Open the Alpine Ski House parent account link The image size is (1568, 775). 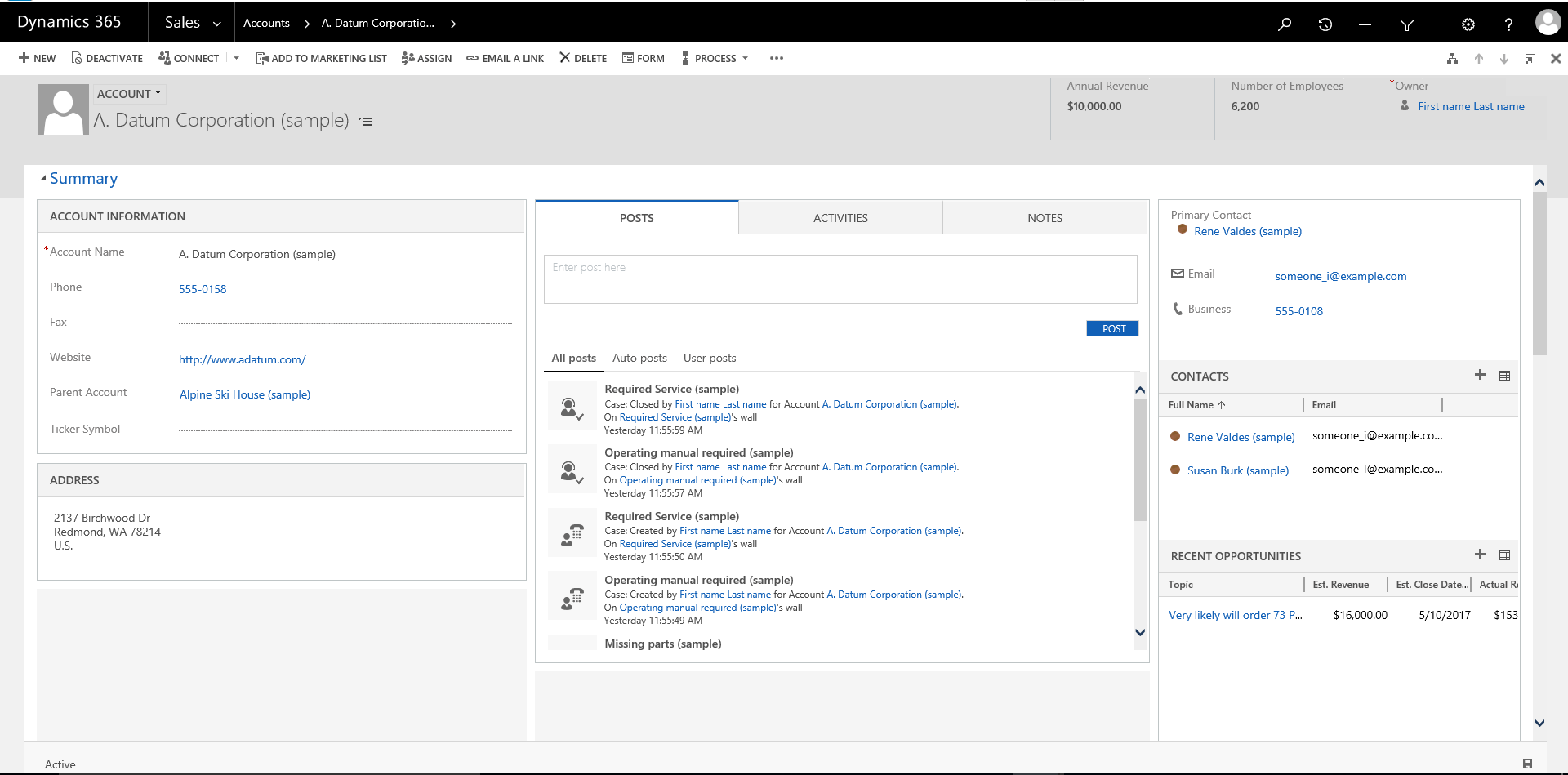244,394
